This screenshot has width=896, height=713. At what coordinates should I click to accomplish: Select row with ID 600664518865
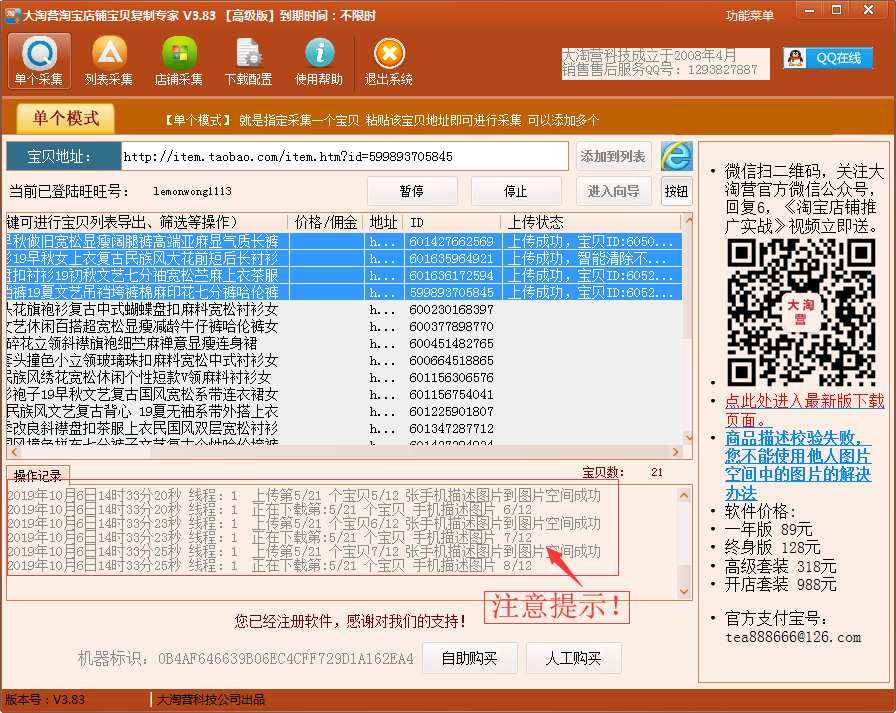pos(344,360)
